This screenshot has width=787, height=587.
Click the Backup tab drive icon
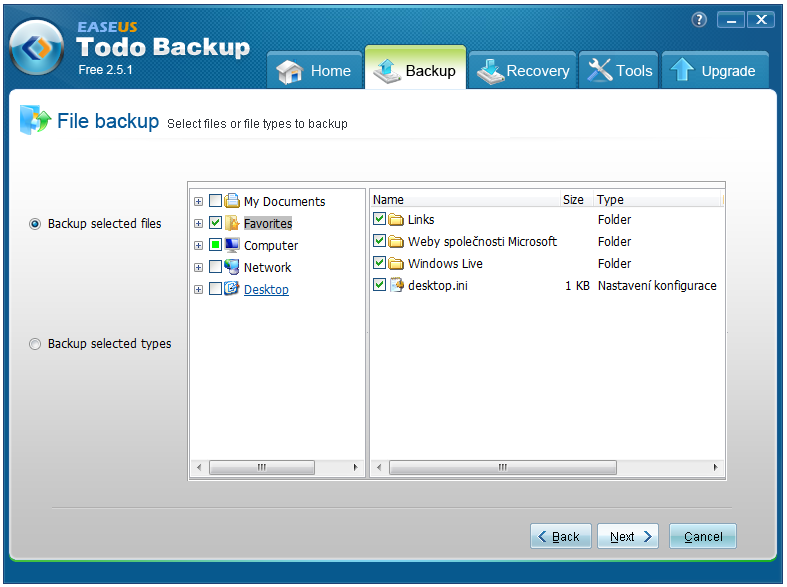coord(386,71)
